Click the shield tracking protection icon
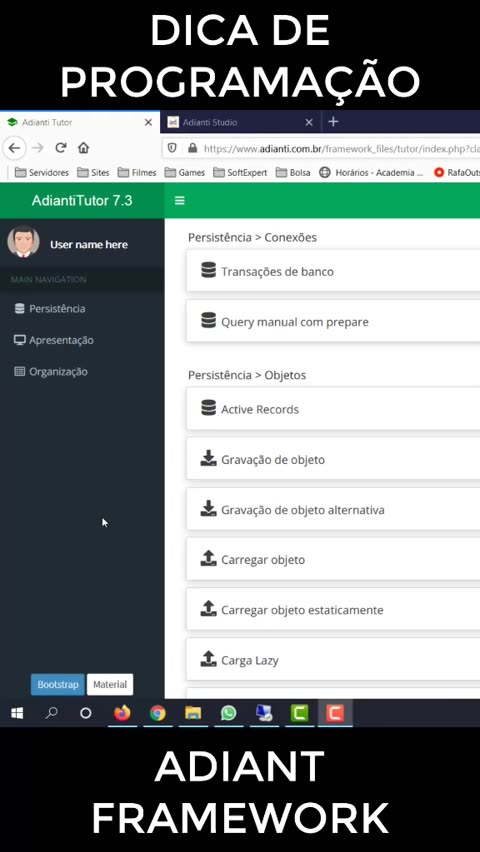 point(172,148)
